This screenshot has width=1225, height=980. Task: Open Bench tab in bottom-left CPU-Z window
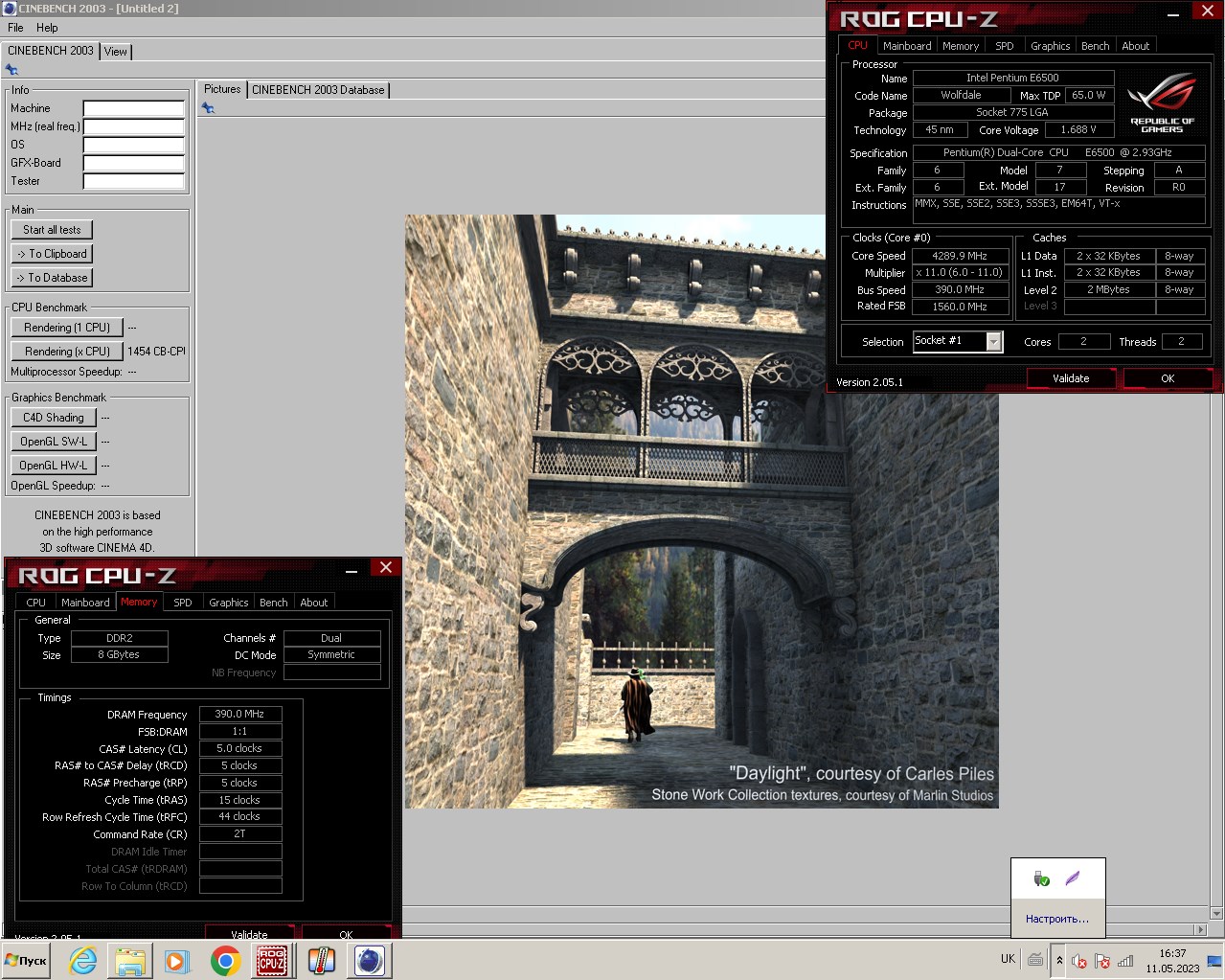point(274,603)
